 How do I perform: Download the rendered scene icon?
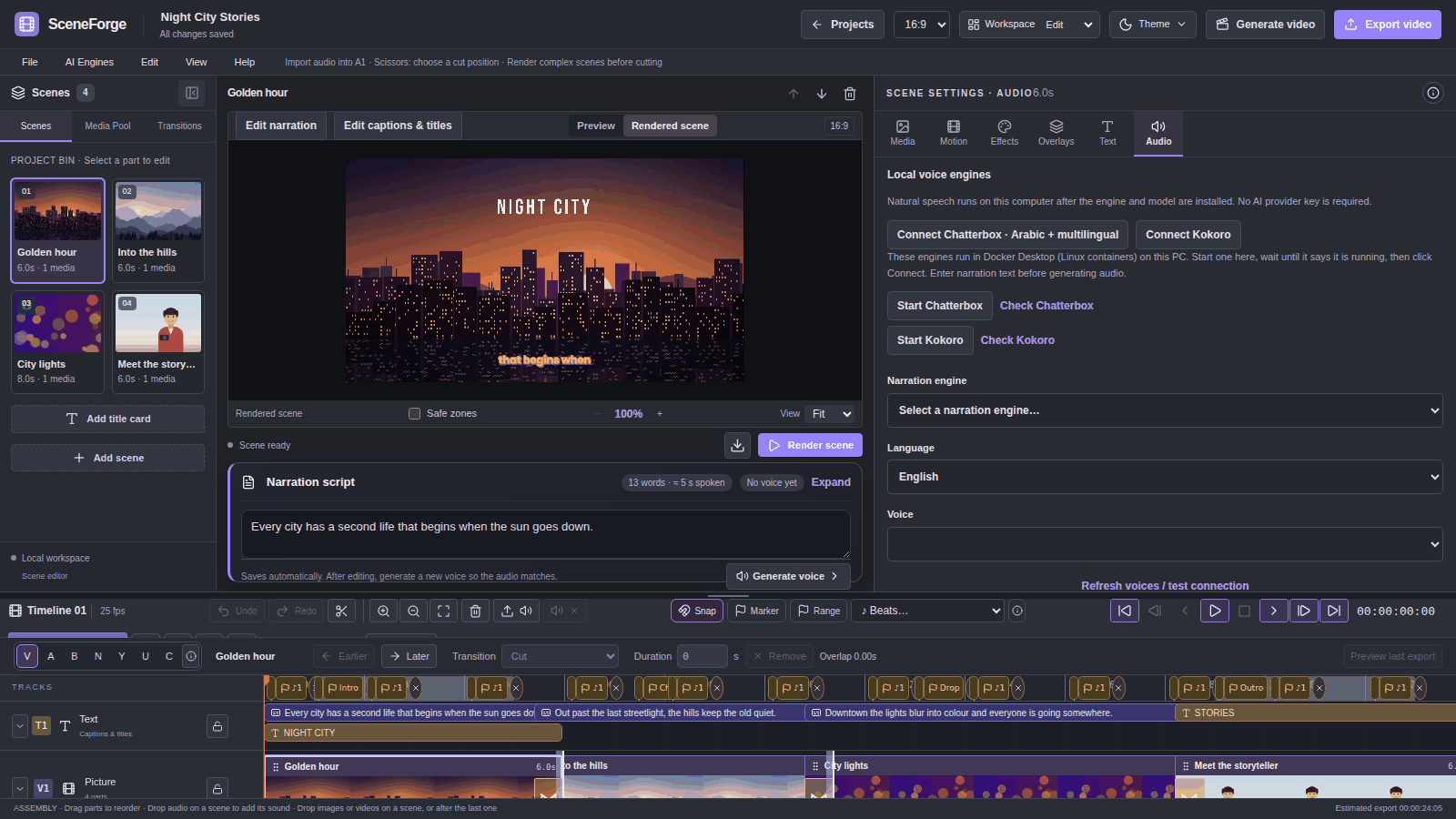[x=737, y=445]
